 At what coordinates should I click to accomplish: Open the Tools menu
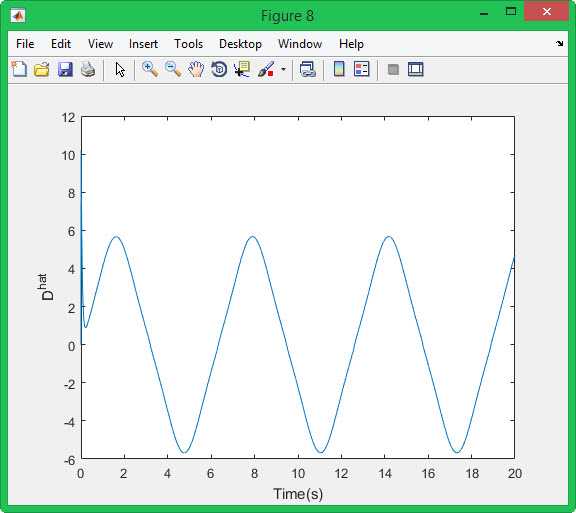(x=188, y=44)
